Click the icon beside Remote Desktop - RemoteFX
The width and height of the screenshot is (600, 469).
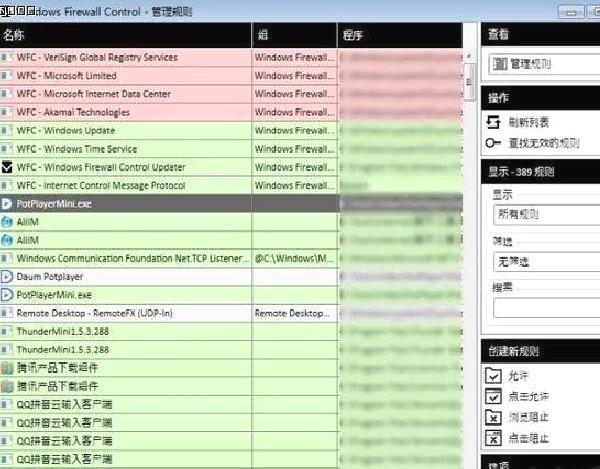pos(6,313)
